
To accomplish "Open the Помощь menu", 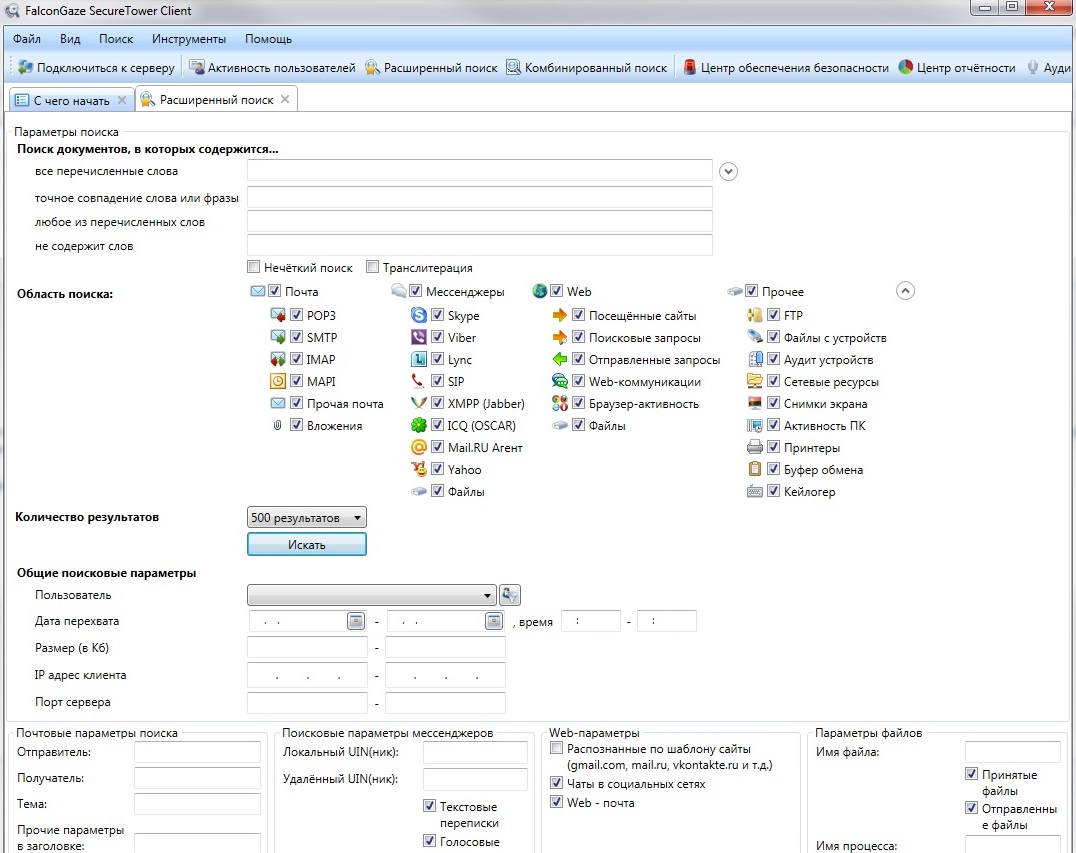I will (x=268, y=39).
